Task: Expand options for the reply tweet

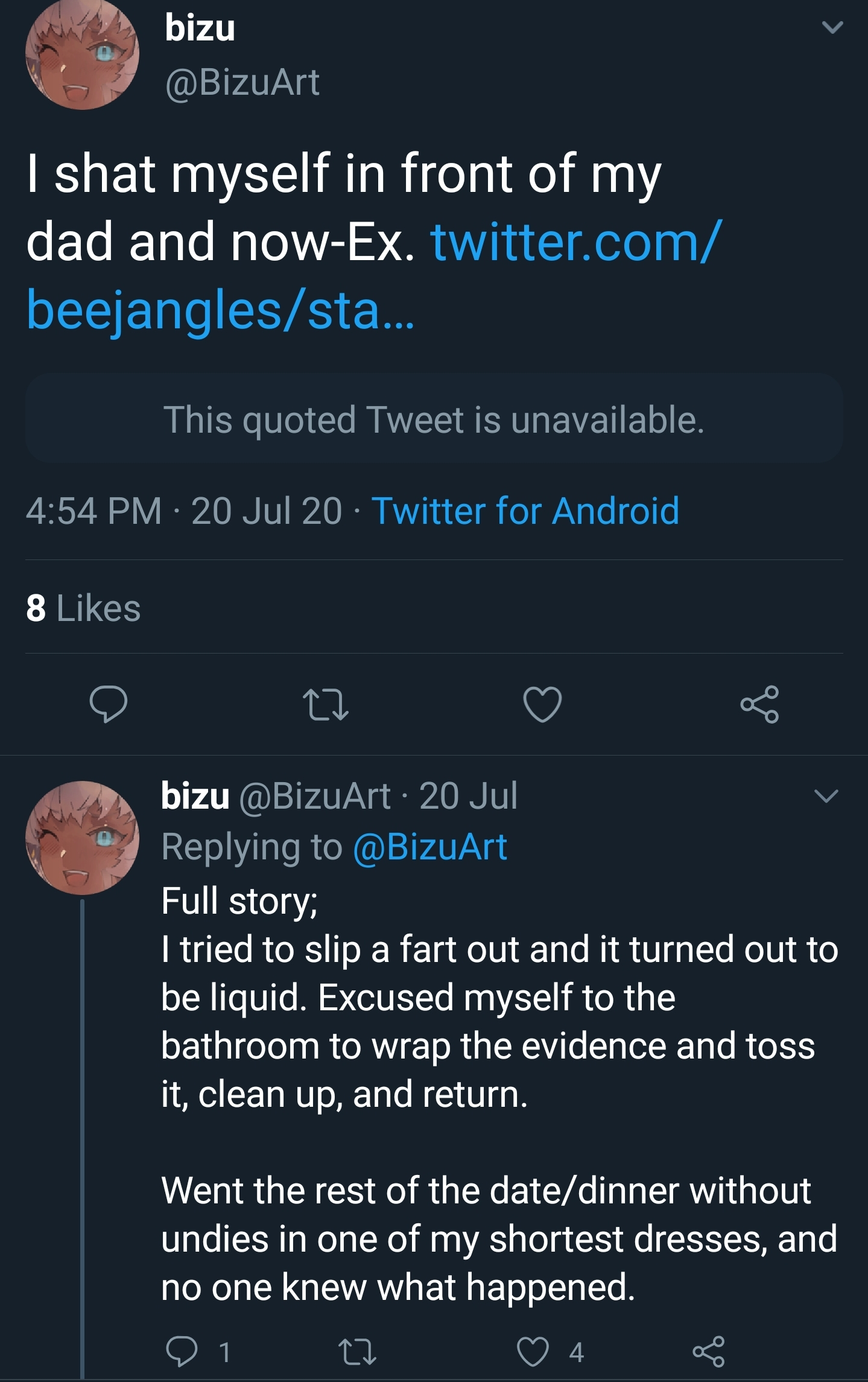Action: 826,796
